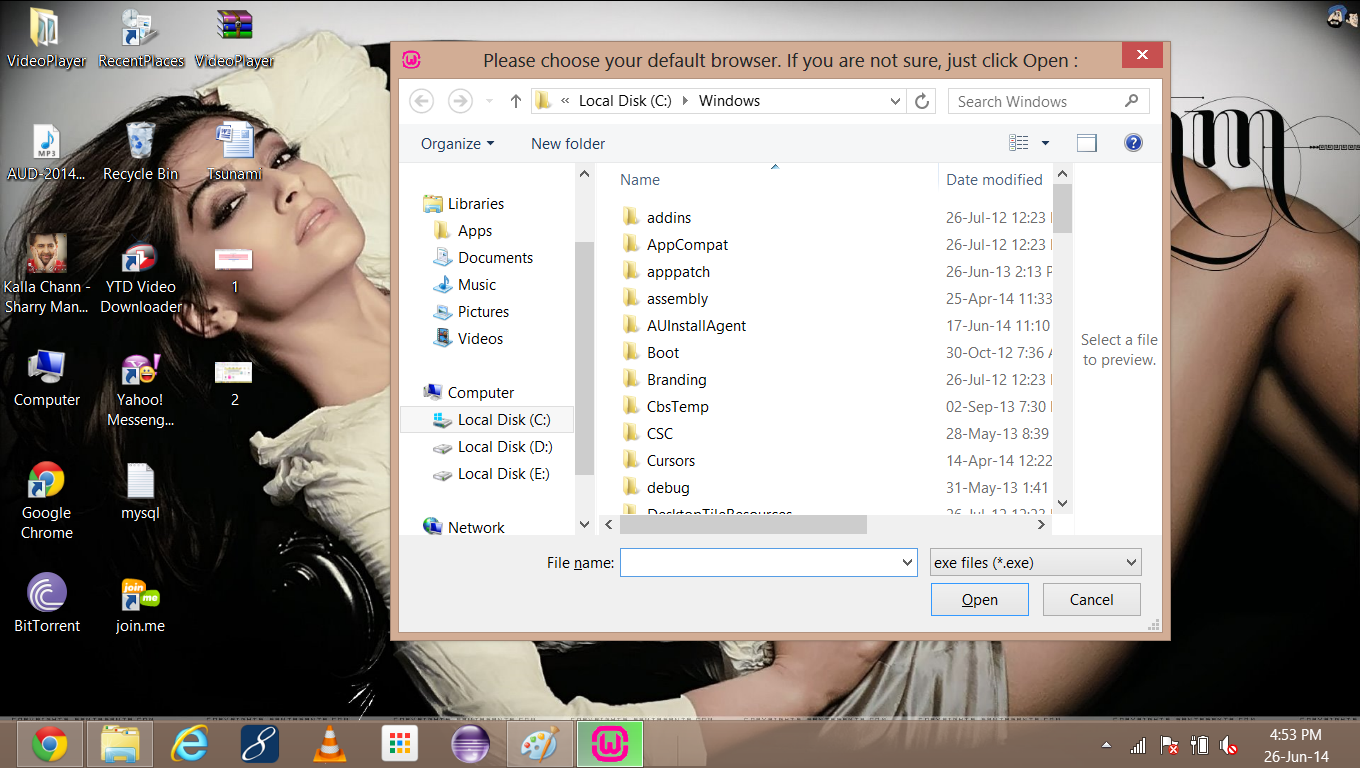Open exe files type filter combo
This screenshot has width=1360, height=768.
point(1035,562)
